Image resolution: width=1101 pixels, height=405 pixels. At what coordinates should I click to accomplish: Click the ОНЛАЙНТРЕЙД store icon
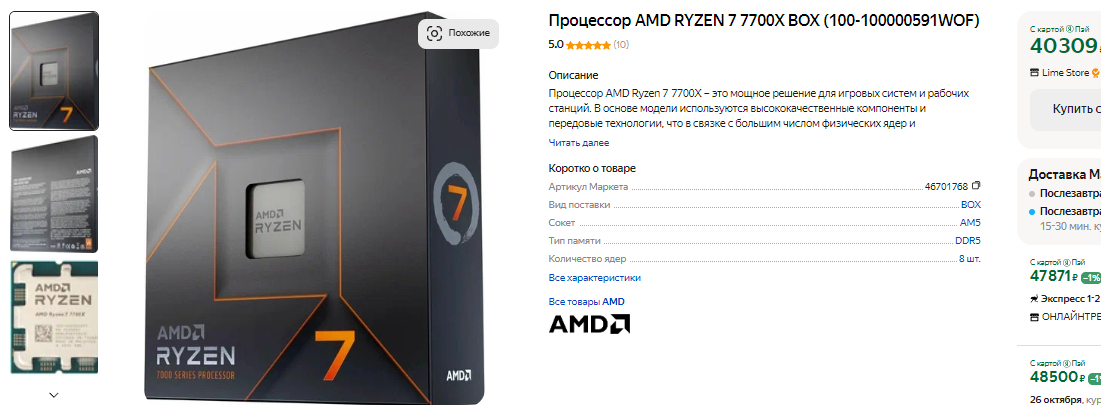click(1034, 317)
